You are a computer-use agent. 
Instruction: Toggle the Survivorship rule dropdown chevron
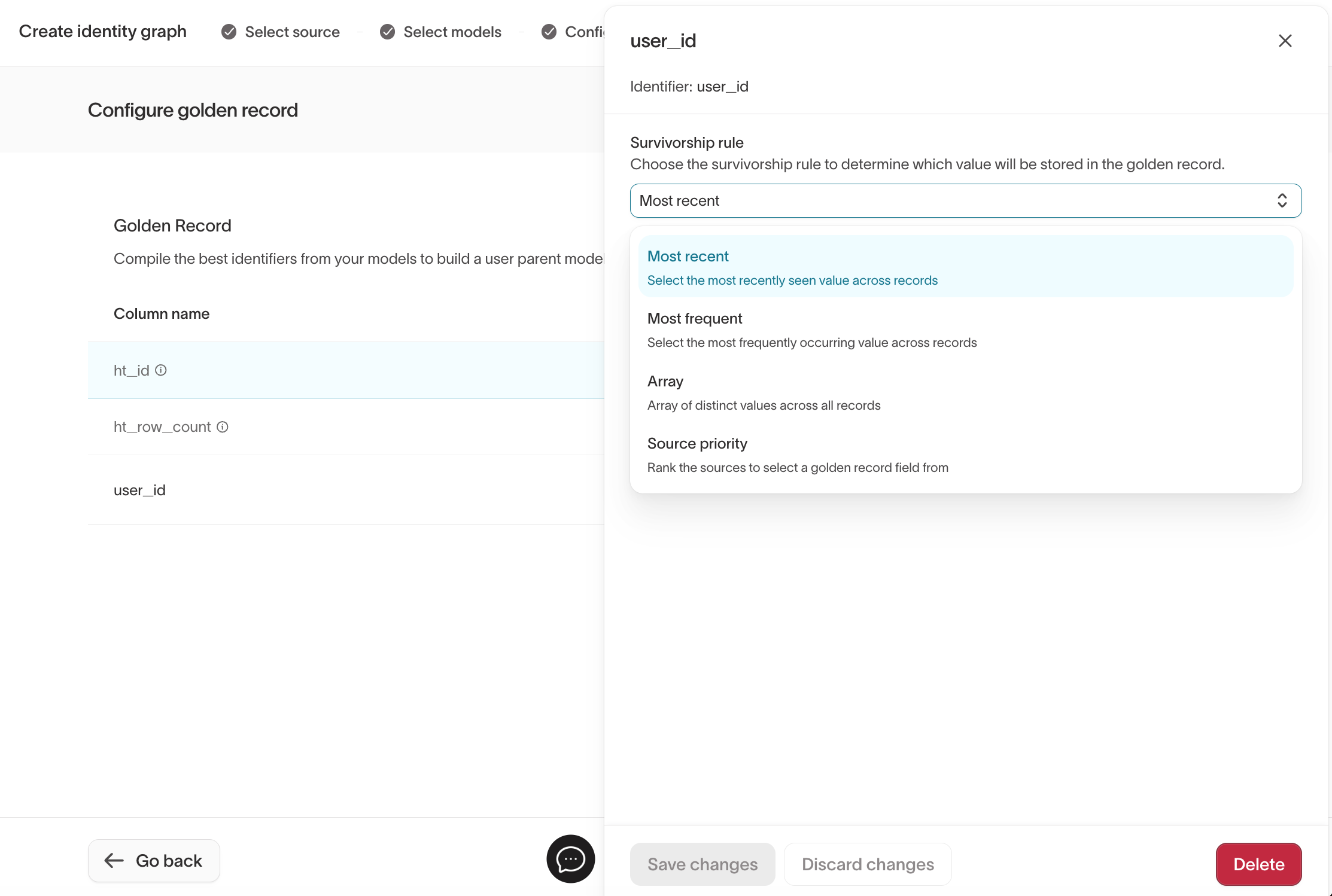[1282, 200]
